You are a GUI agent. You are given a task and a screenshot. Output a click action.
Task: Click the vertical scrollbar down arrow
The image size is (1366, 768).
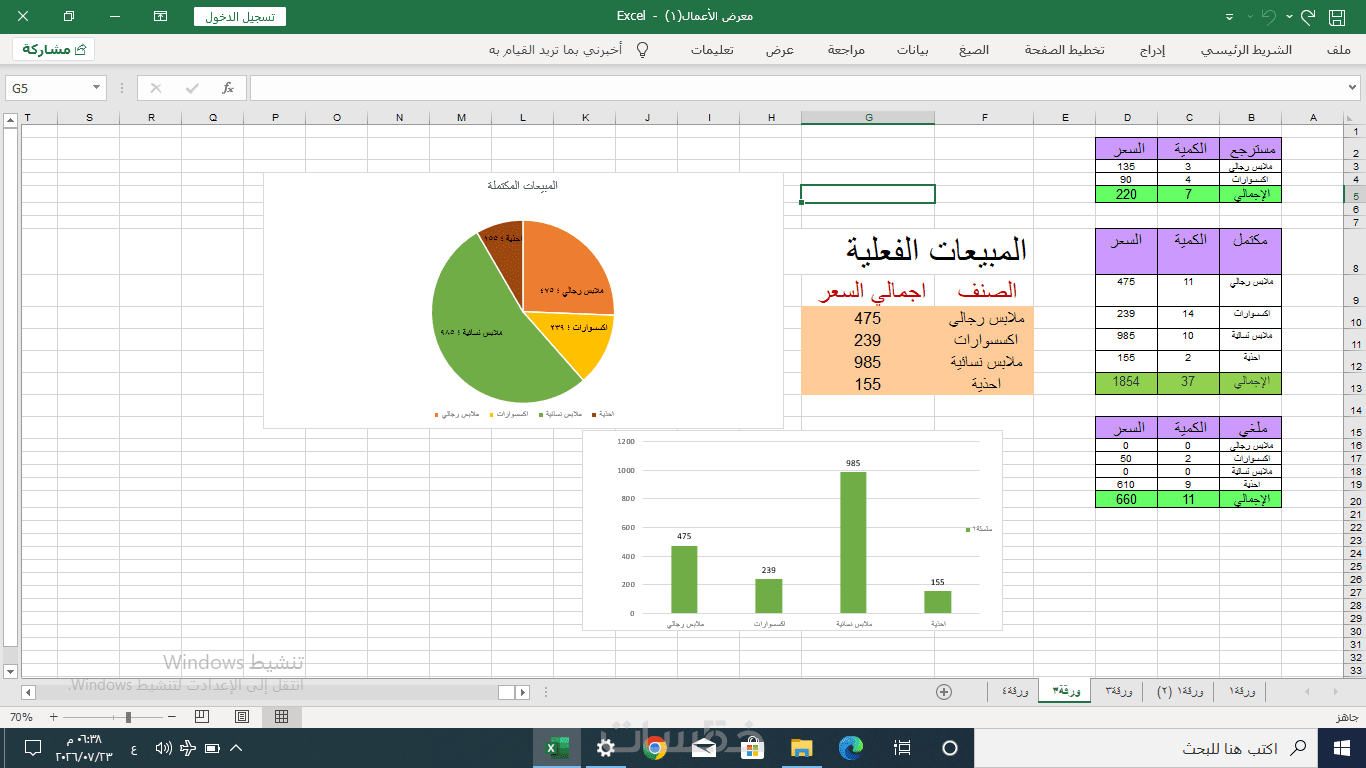point(11,671)
